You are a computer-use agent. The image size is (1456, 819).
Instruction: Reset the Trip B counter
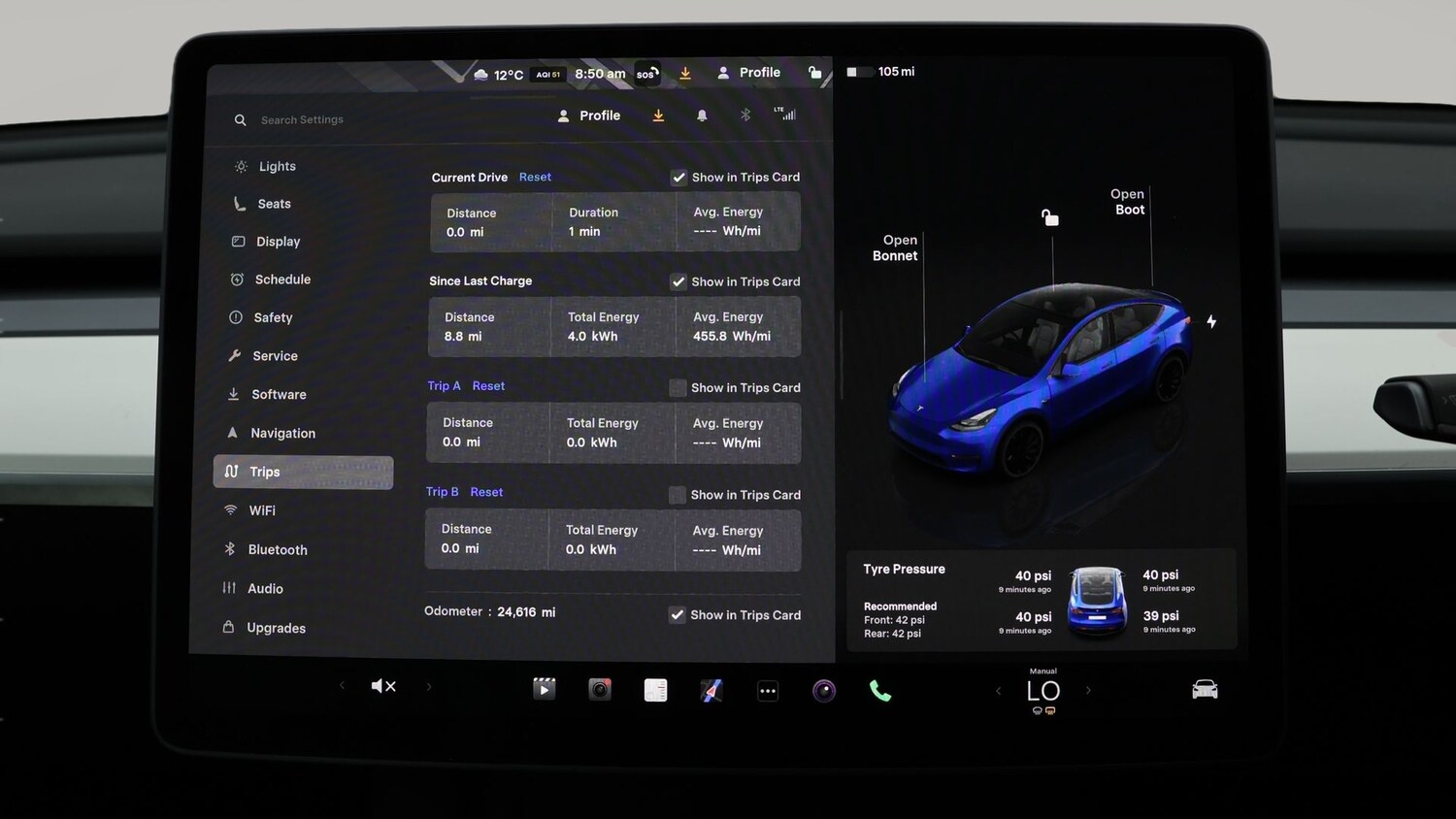point(486,491)
